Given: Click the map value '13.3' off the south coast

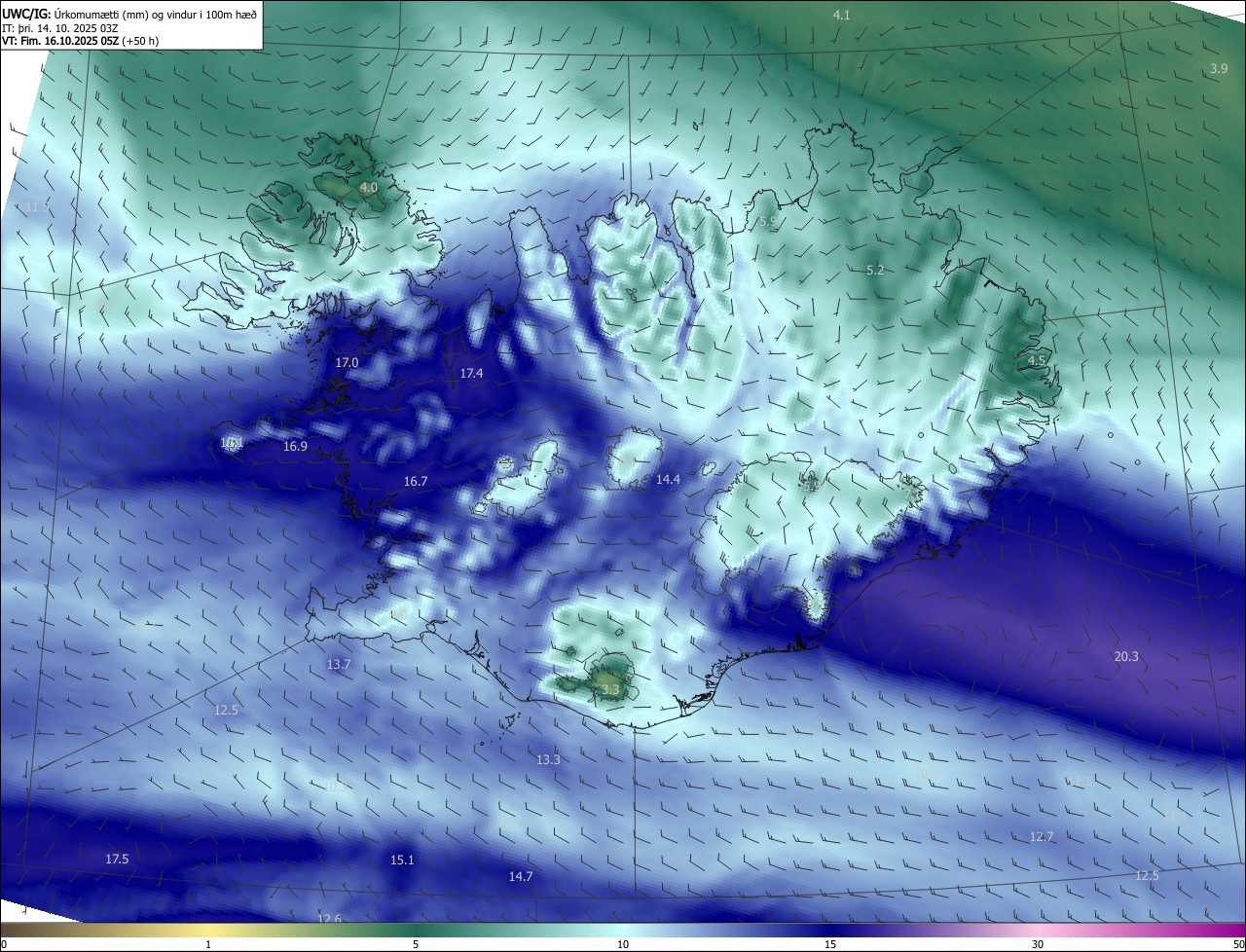Looking at the screenshot, I should point(548,759).
